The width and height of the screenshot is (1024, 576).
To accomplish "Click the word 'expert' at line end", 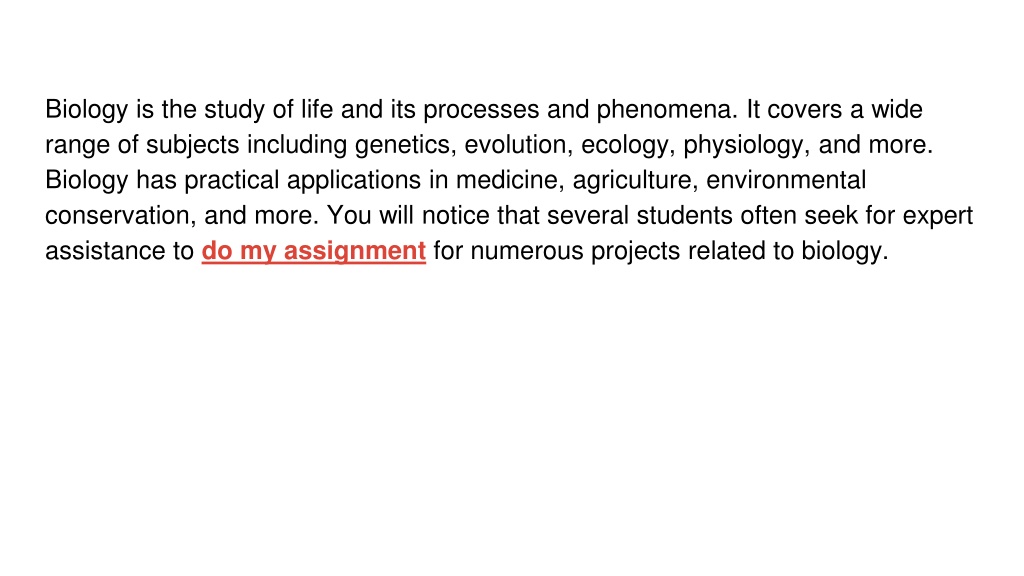I will coord(938,216).
